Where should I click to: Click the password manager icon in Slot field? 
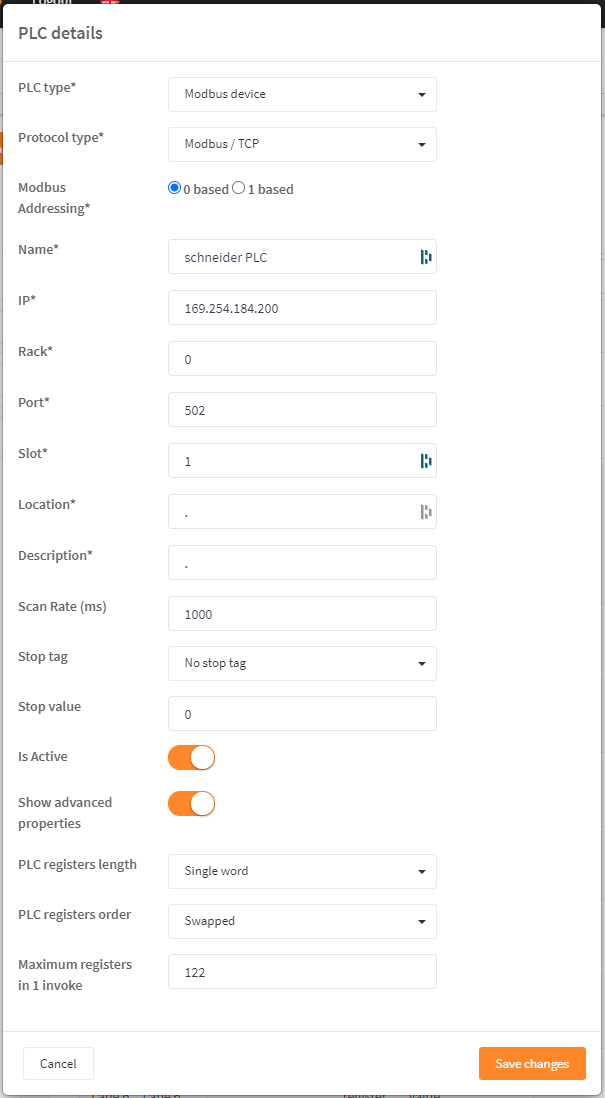pos(425,461)
